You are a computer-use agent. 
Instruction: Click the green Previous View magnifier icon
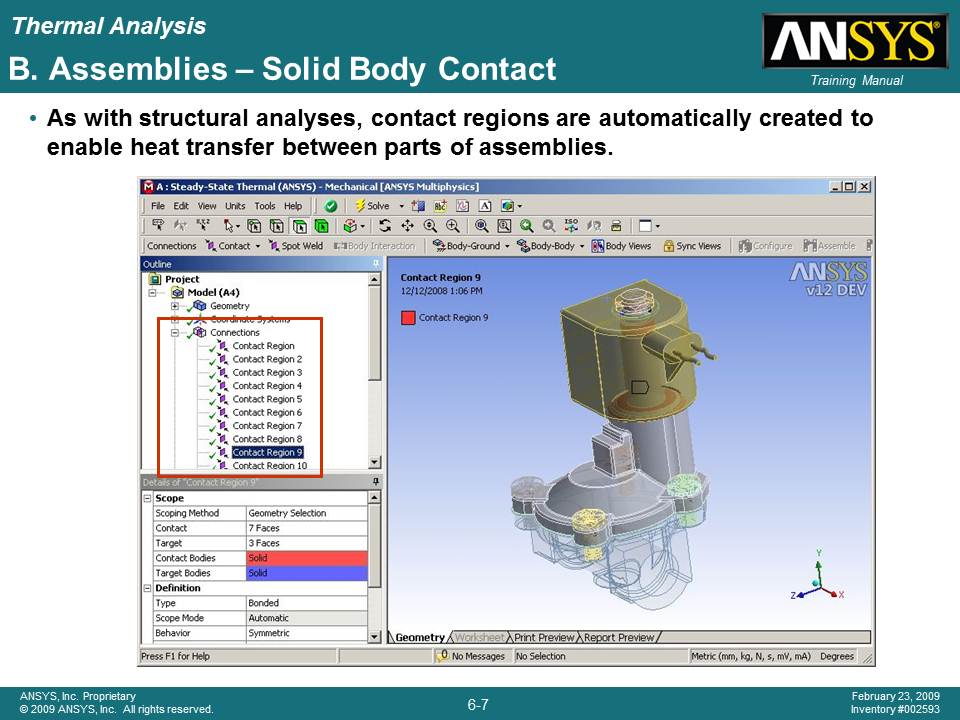527,227
